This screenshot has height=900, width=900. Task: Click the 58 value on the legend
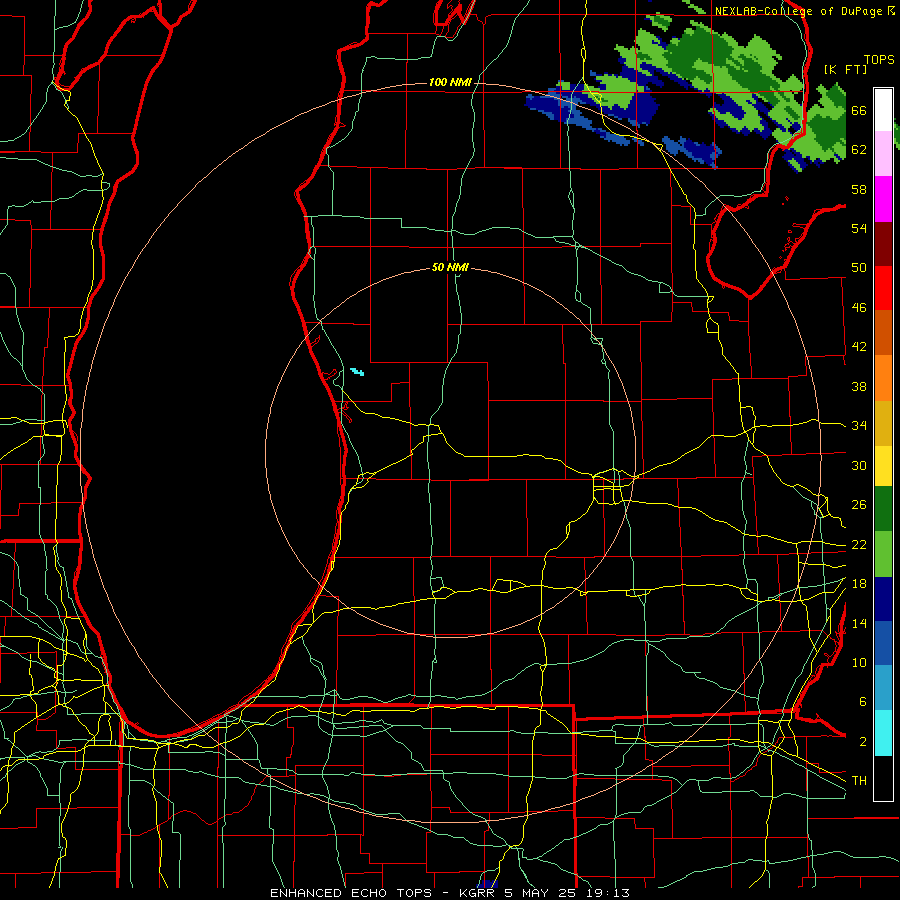coord(859,189)
